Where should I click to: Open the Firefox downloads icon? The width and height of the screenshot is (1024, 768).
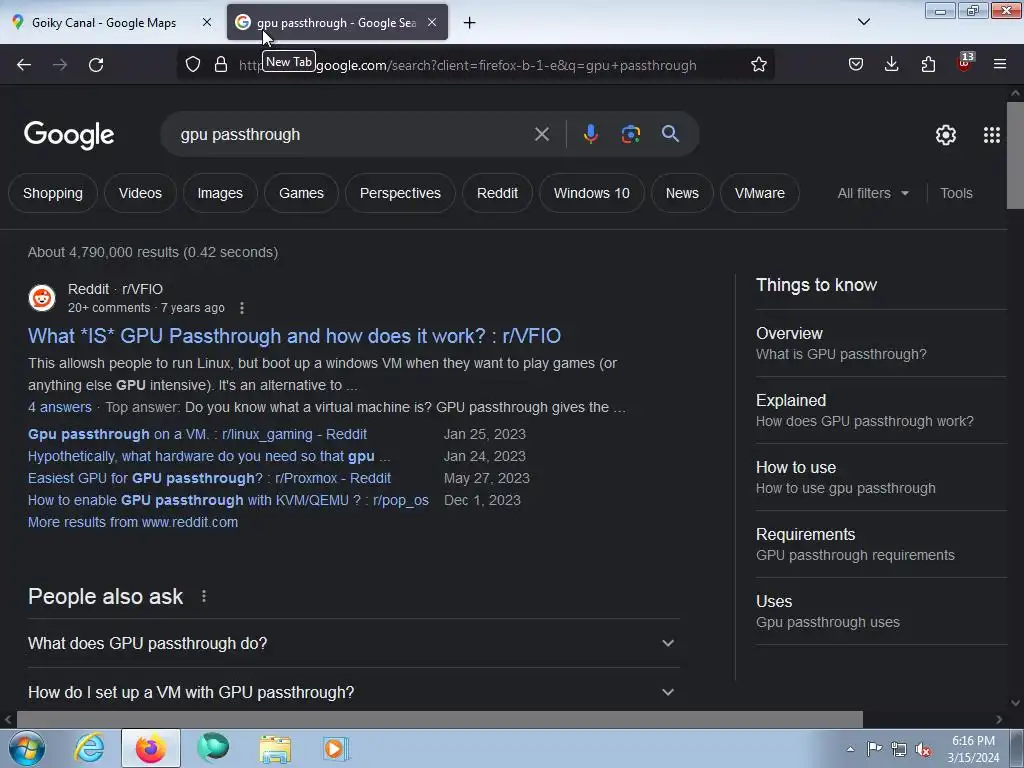click(x=891, y=65)
